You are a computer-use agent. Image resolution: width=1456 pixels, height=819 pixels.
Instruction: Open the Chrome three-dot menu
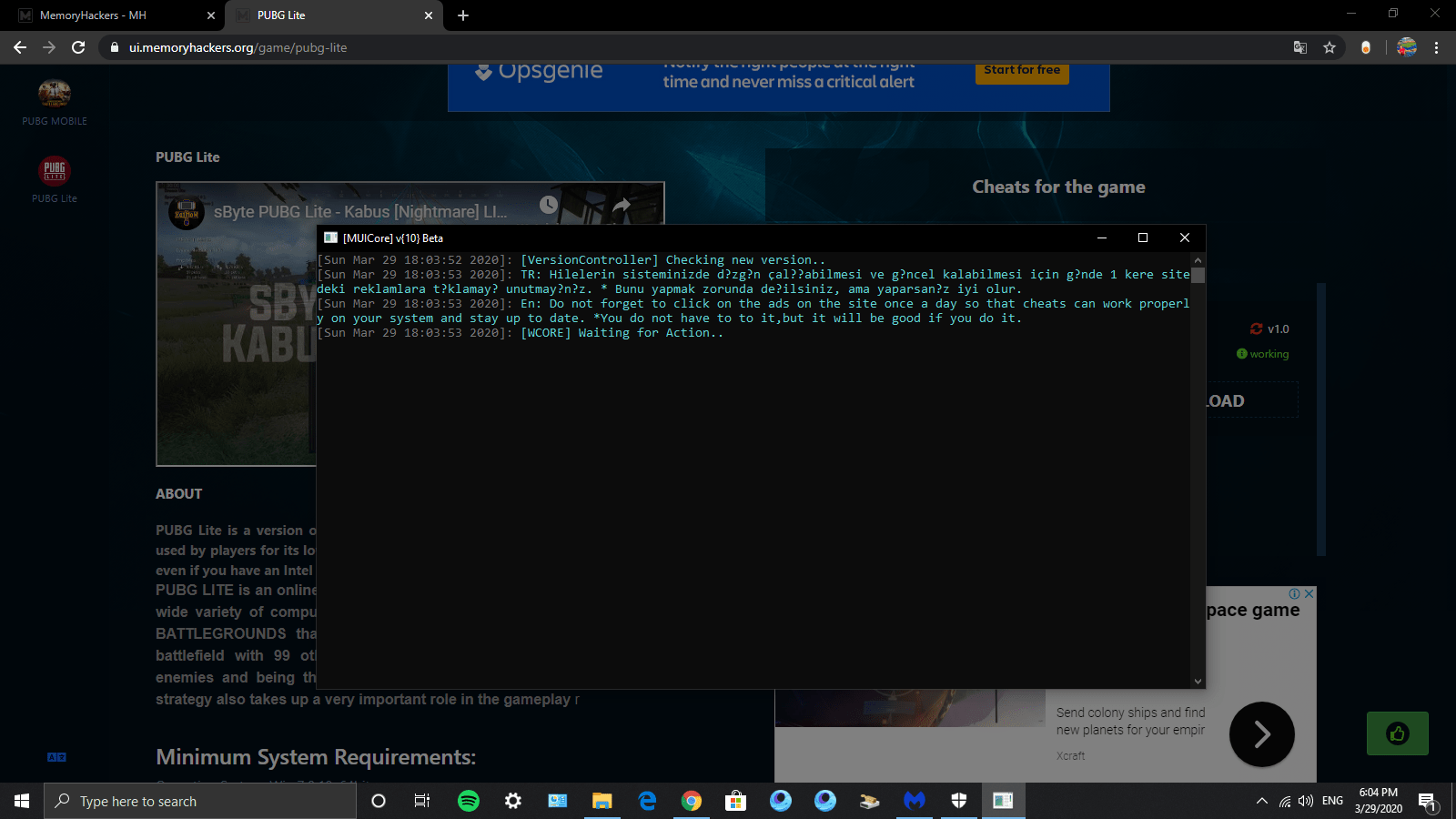coord(1436,47)
